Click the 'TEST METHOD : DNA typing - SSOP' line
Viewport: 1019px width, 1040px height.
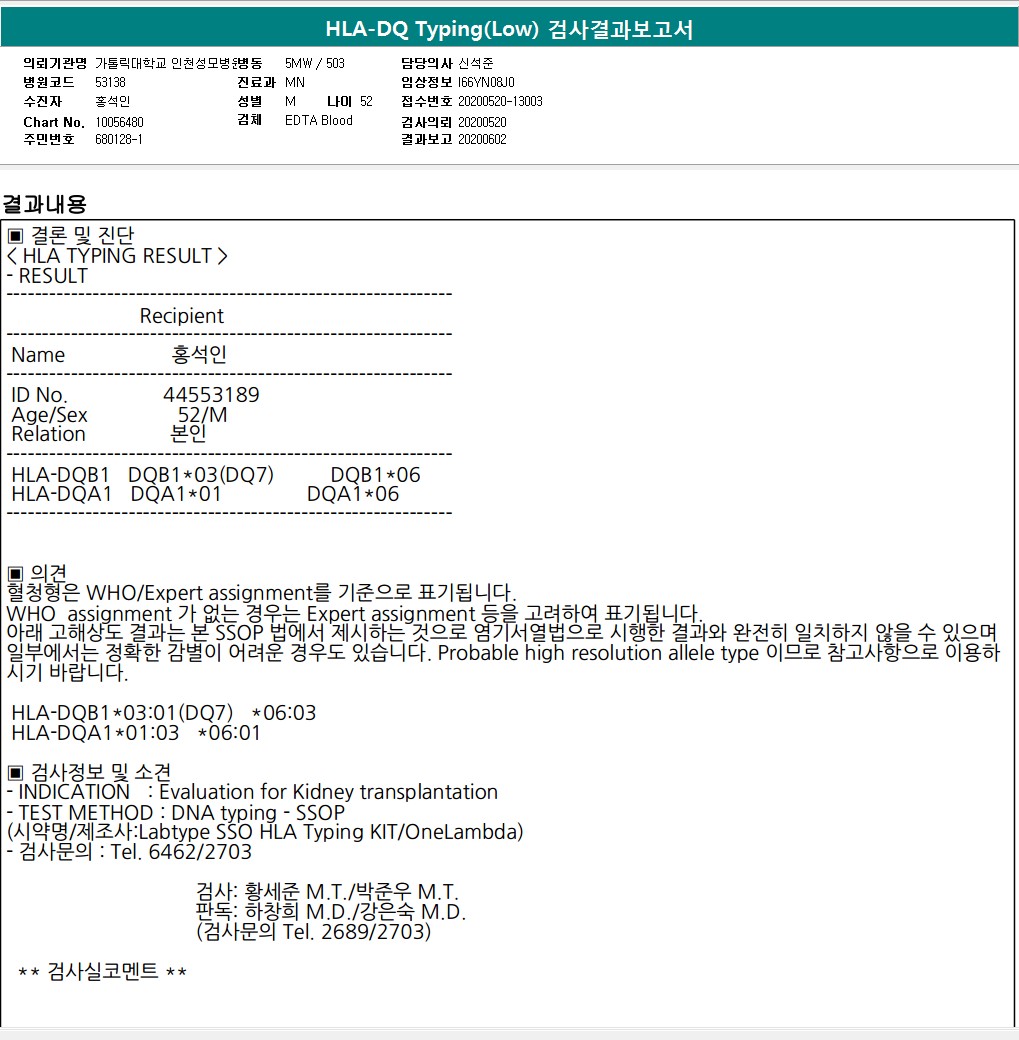[x=176, y=812]
